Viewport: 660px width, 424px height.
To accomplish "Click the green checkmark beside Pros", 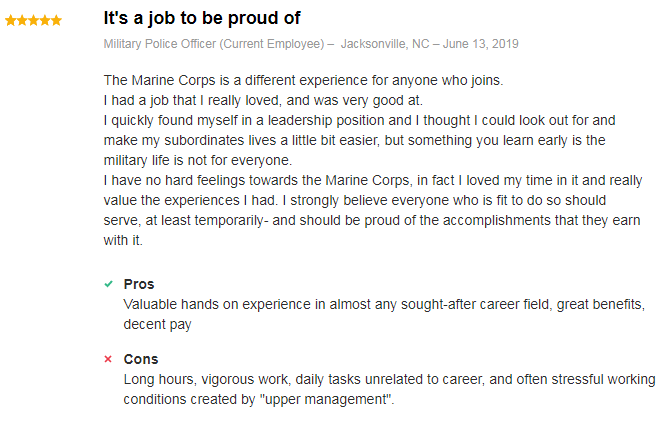I will tap(108, 284).
